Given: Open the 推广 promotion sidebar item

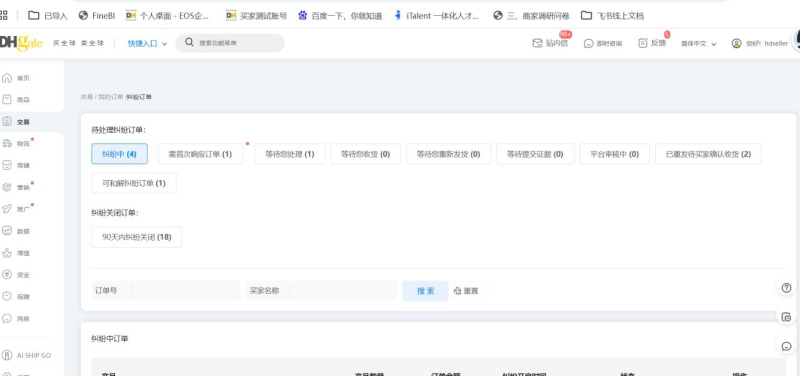Looking at the screenshot, I should (x=16, y=209).
